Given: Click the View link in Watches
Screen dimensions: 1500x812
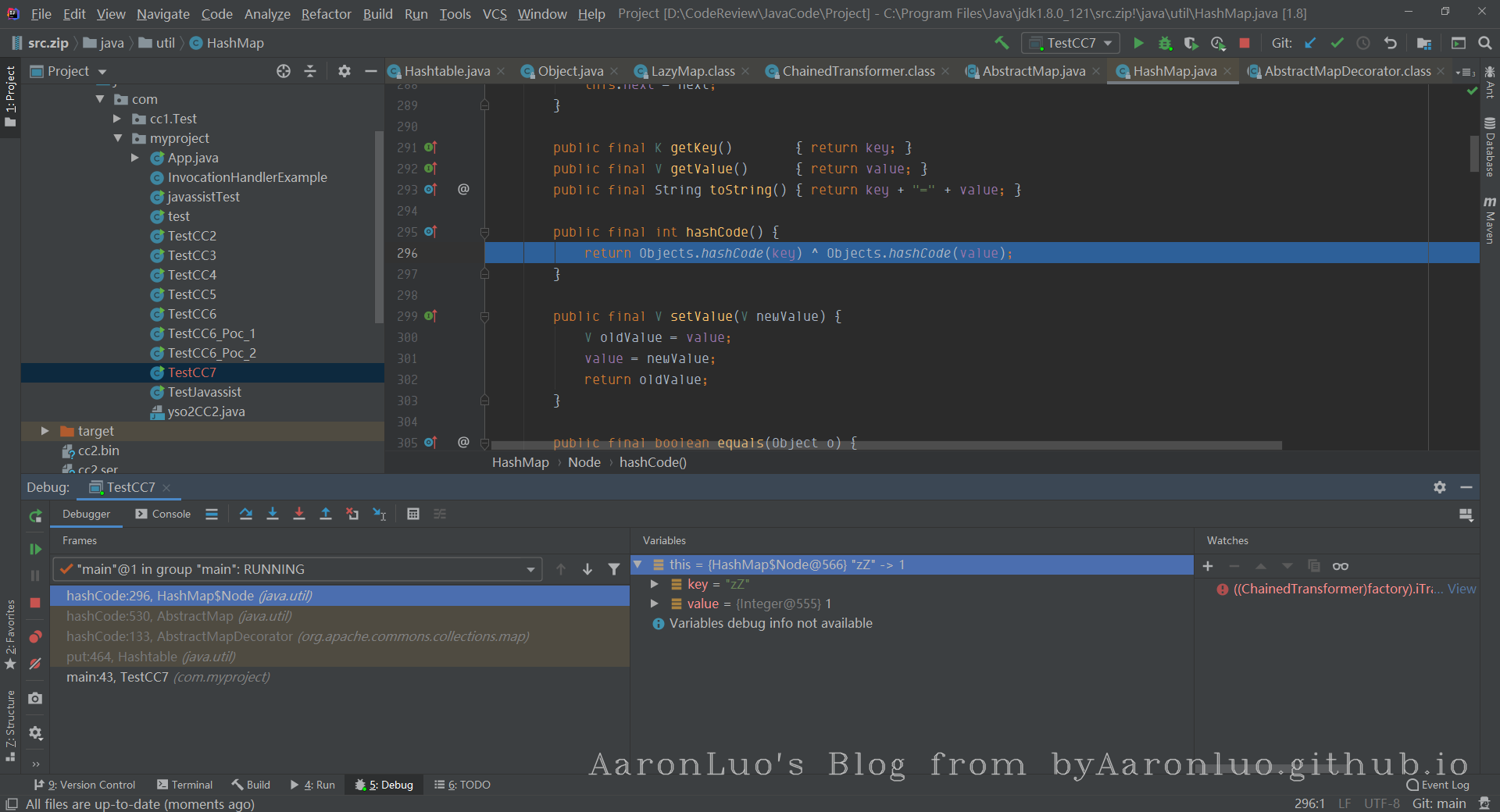Looking at the screenshot, I should 1462,589.
